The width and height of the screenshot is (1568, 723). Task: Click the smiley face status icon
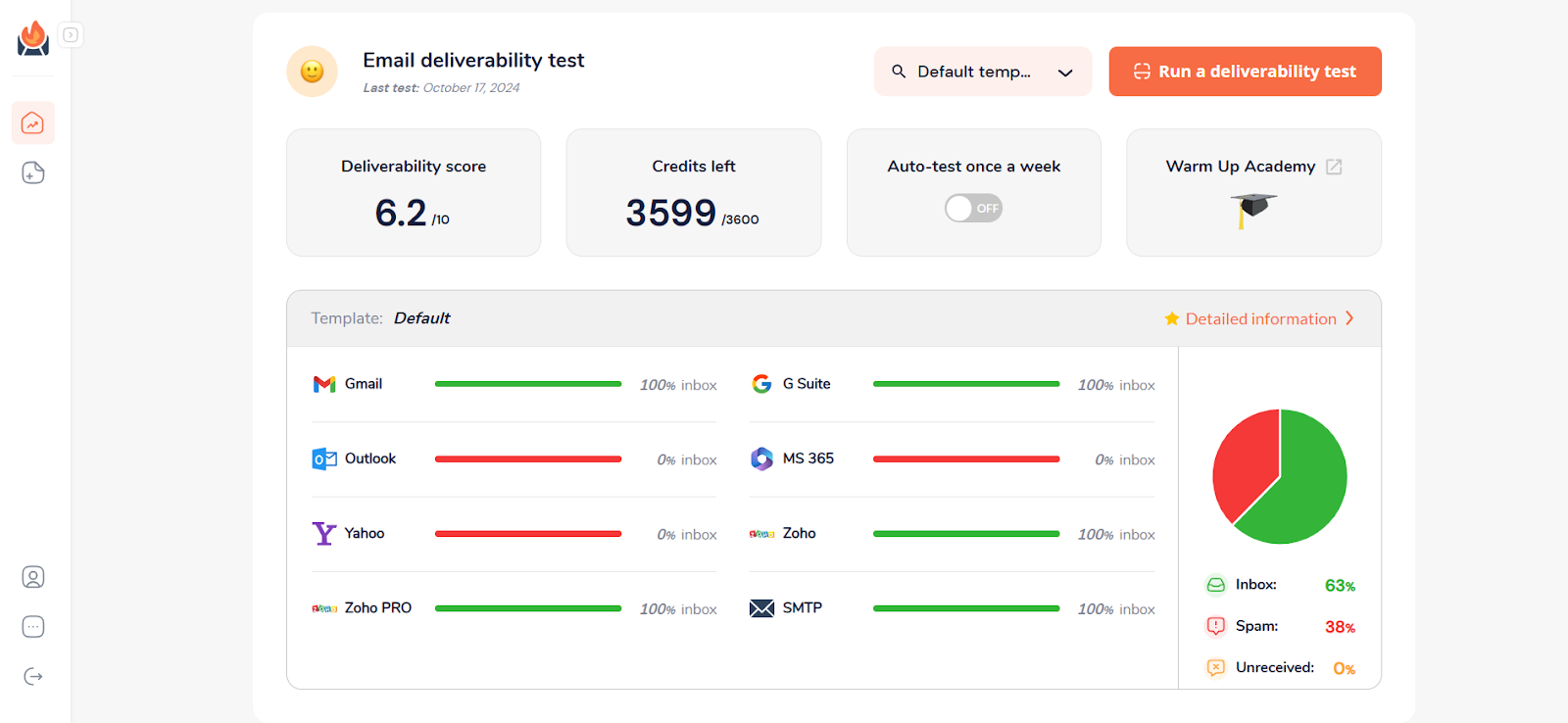click(312, 72)
